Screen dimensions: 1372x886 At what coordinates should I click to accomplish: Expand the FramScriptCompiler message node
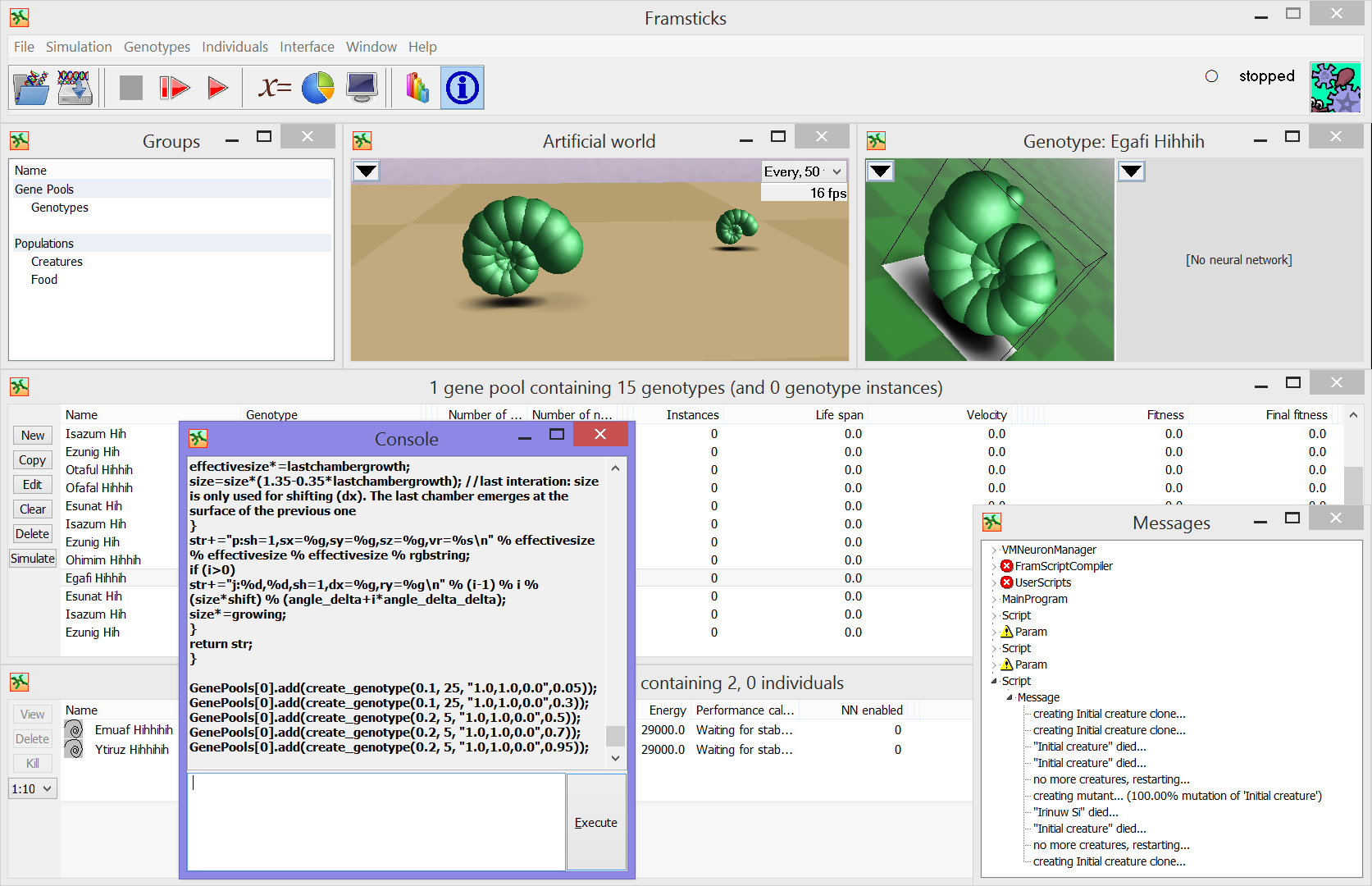[994, 567]
